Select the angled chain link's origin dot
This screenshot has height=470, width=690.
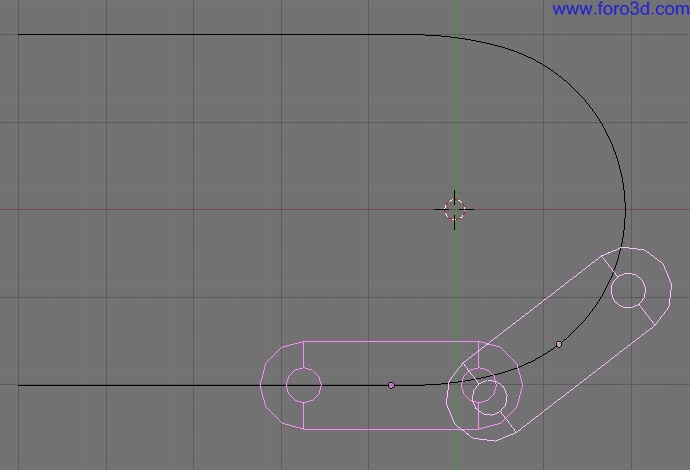(x=559, y=344)
